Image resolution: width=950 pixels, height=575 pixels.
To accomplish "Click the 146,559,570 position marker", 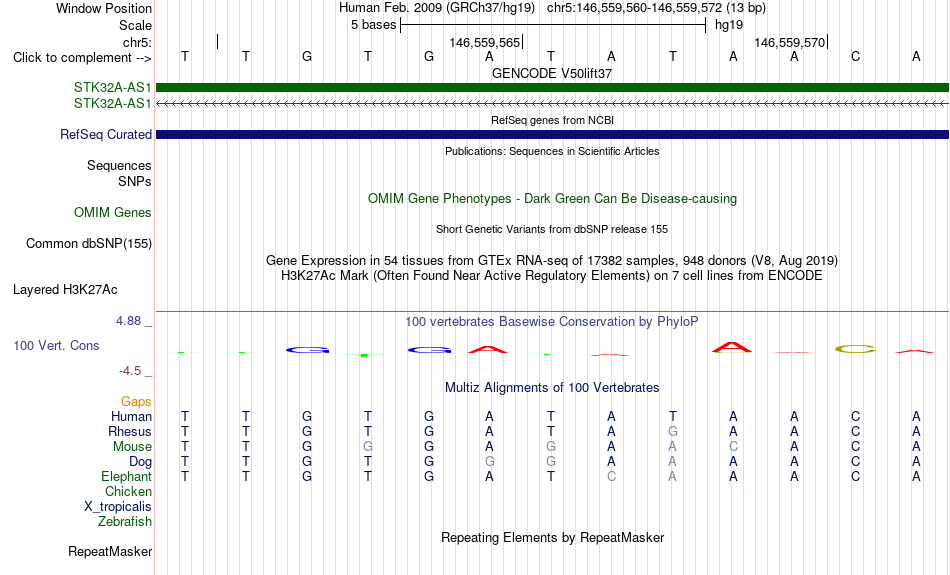I will coord(790,42).
